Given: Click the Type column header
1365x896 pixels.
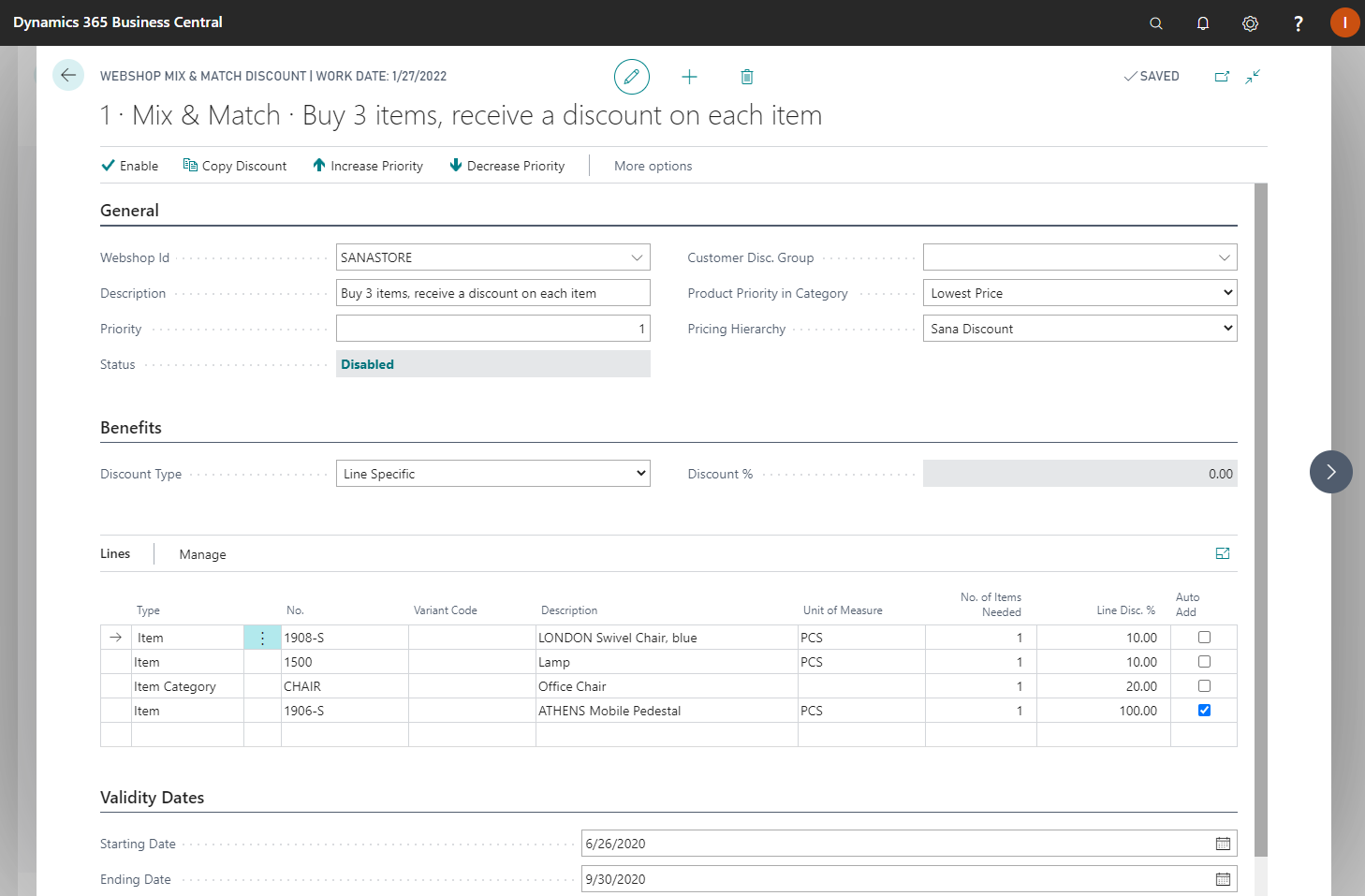Looking at the screenshot, I should 148,610.
